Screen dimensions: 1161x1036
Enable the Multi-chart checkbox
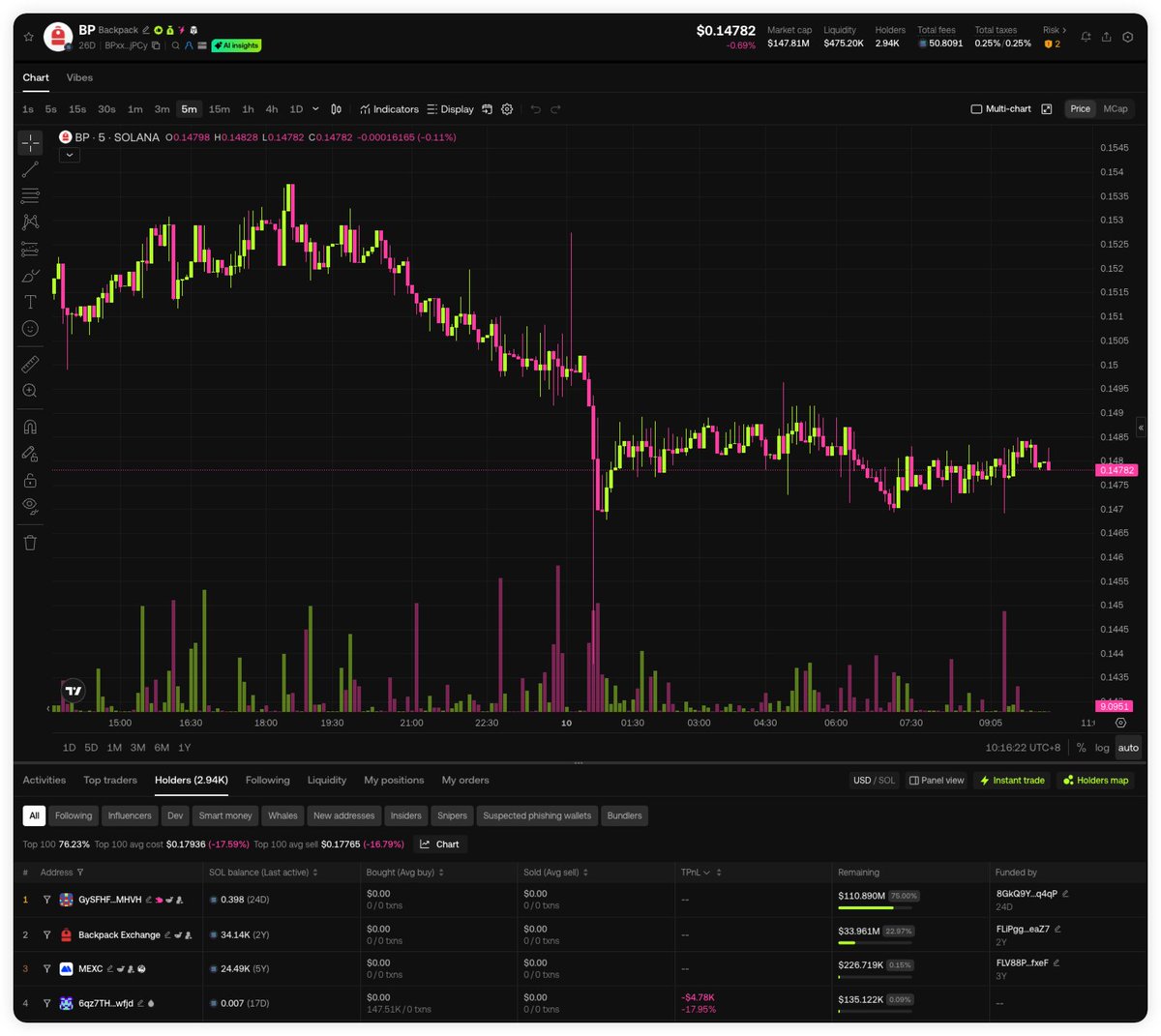1001,109
